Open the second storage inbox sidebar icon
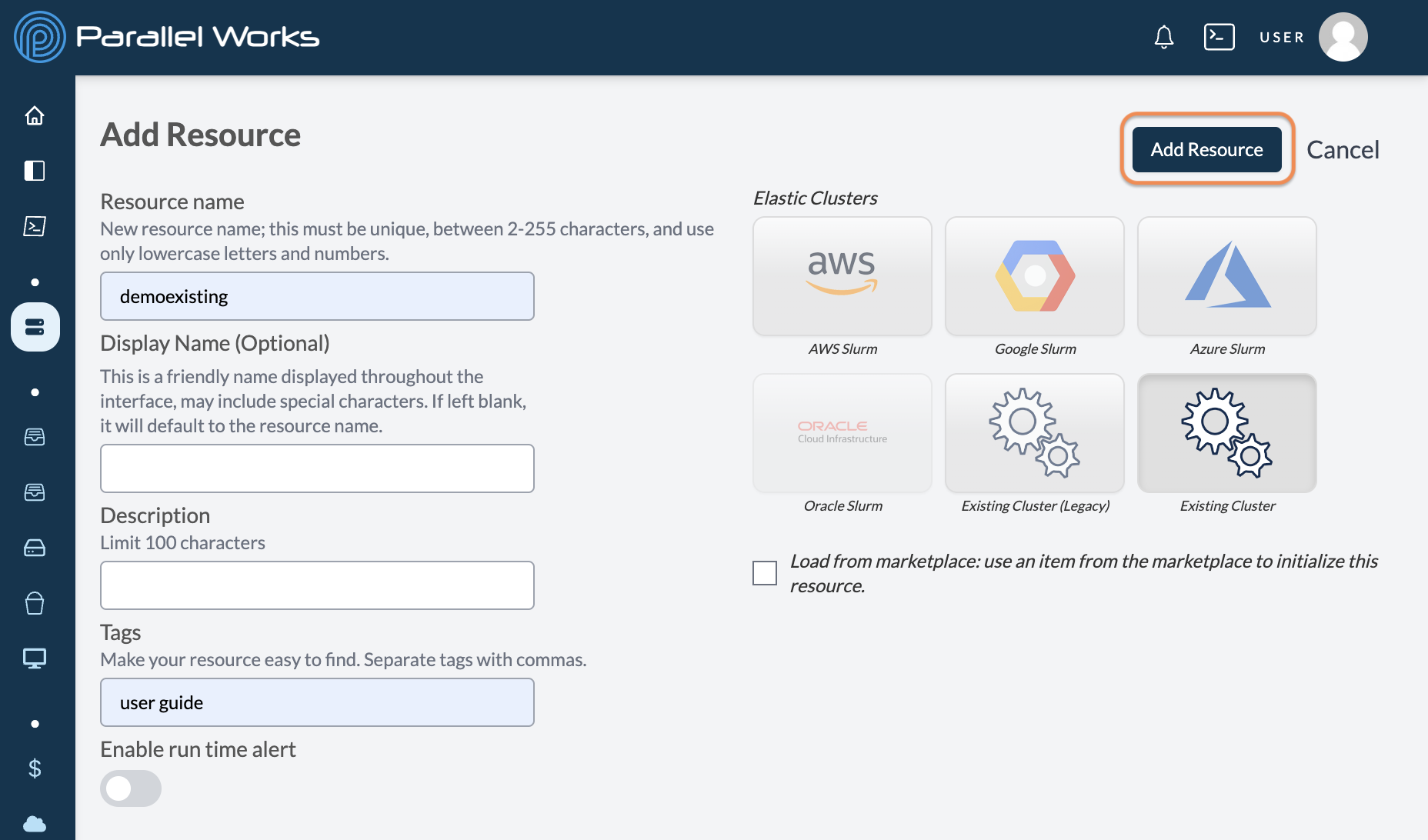1428x840 pixels. (35, 492)
